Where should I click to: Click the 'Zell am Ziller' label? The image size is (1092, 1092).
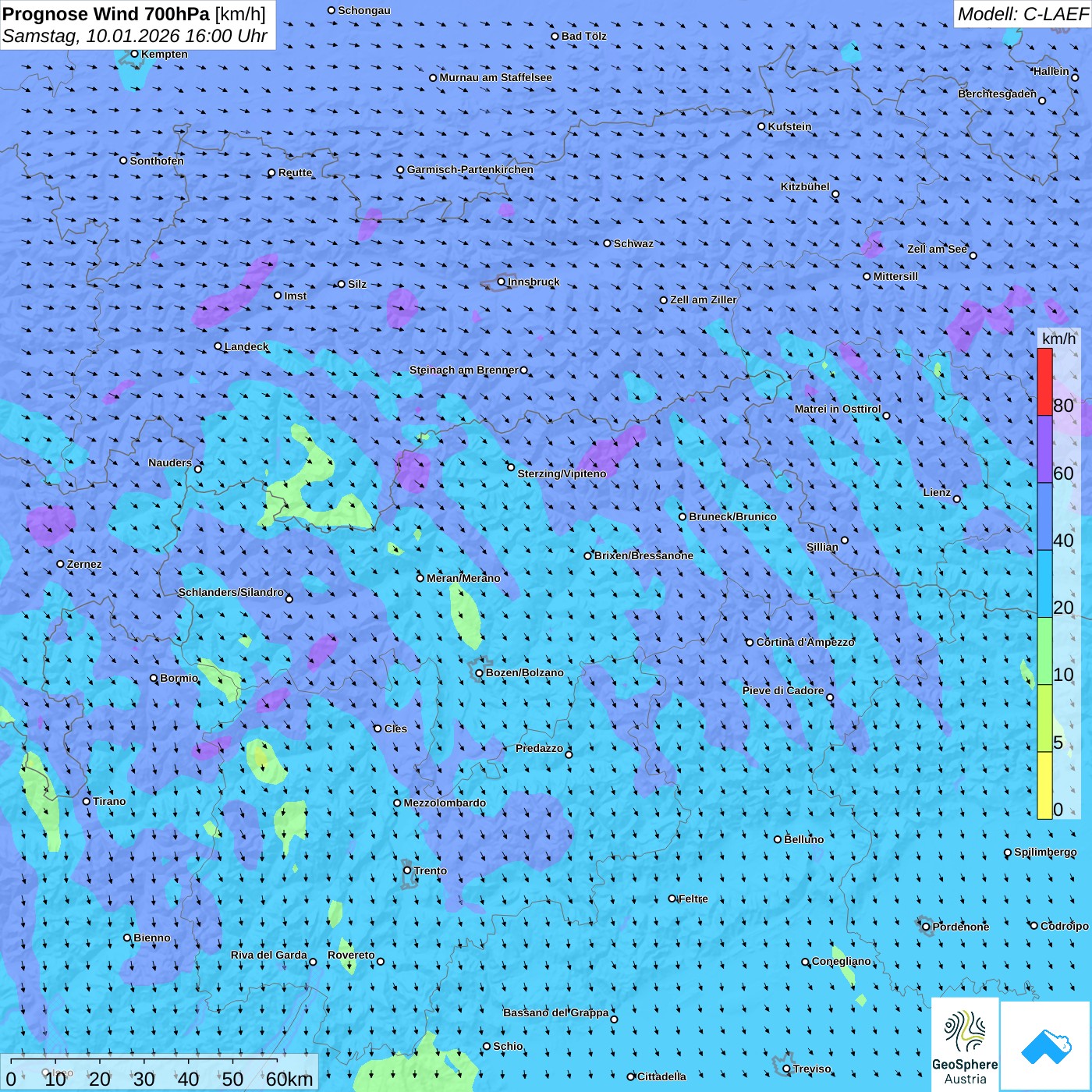point(704,300)
